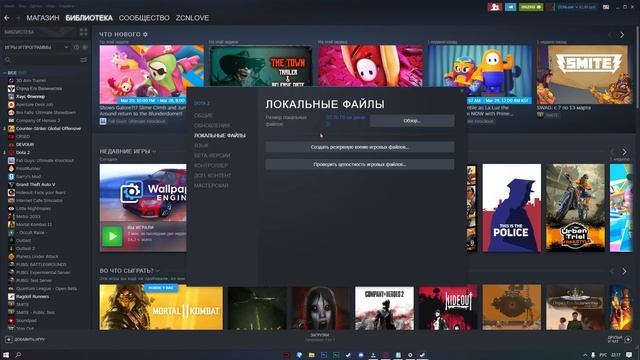Toggle the ready-to-play filter icon
The width and height of the screenshot is (640, 360).
click(x=84, y=47)
